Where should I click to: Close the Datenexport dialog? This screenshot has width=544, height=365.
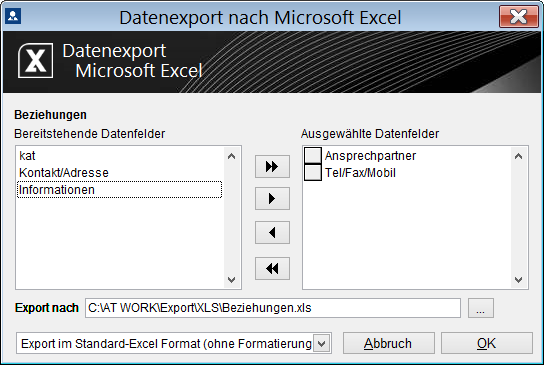519,16
